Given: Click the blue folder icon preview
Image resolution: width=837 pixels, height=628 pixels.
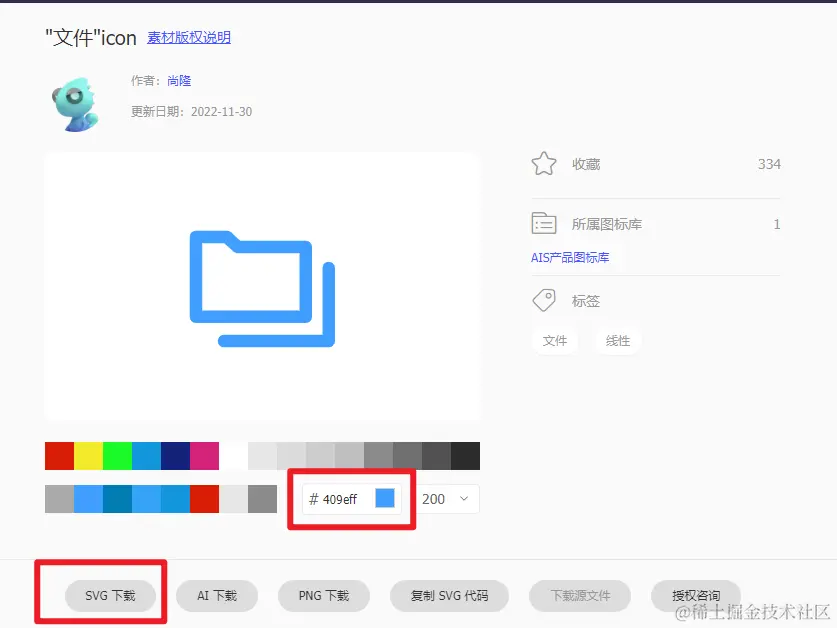Looking at the screenshot, I should pyautogui.click(x=262, y=285).
